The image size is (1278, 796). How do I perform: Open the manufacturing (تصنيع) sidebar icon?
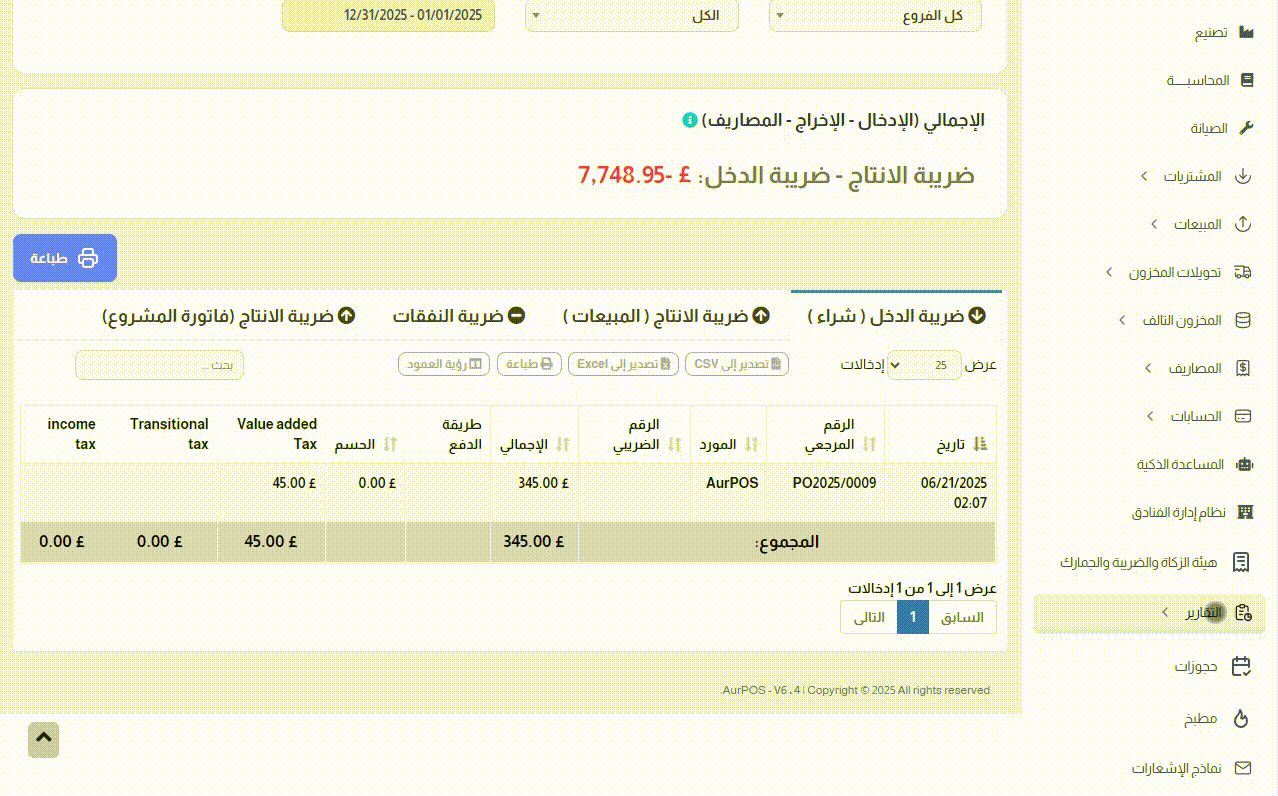(1245, 32)
